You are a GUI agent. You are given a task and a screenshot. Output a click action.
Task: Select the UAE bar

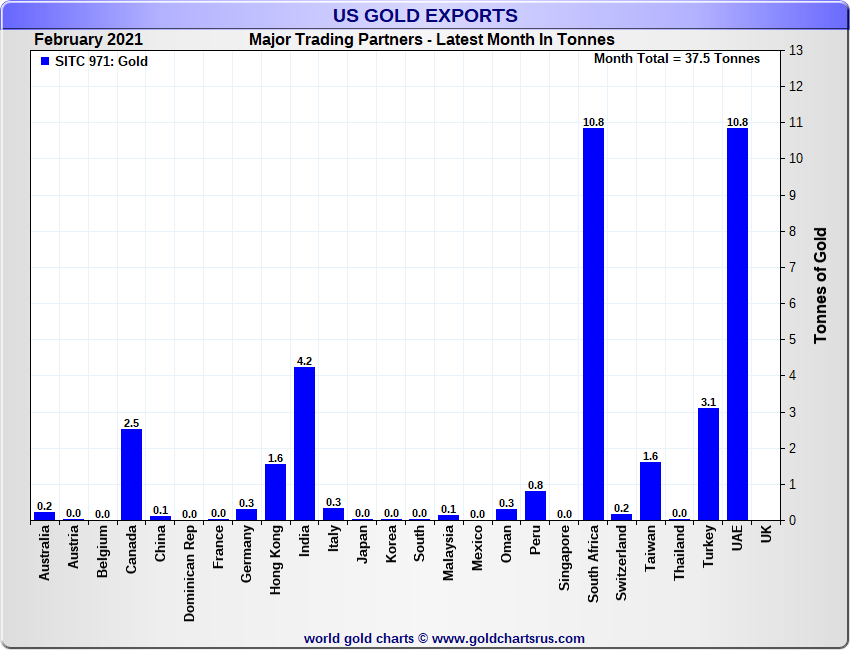coord(737,324)
